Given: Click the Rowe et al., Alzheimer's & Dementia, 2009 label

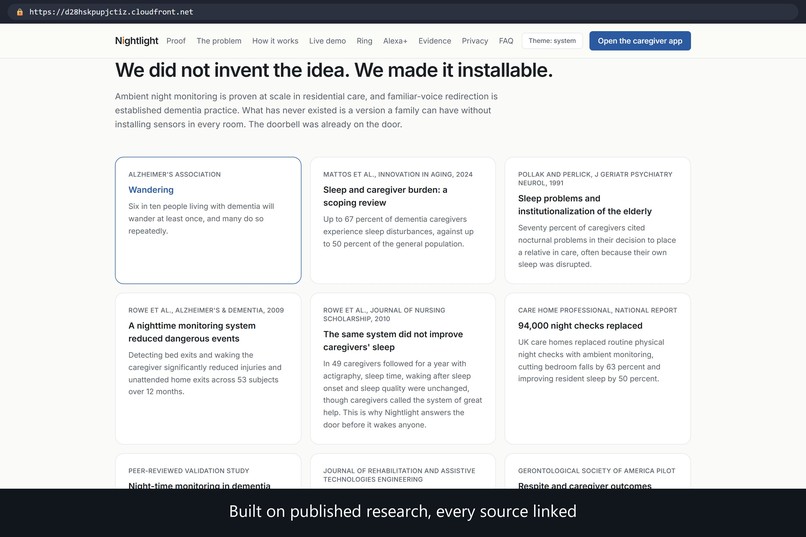Looking at the screenshot, I should tap(206, 310).
